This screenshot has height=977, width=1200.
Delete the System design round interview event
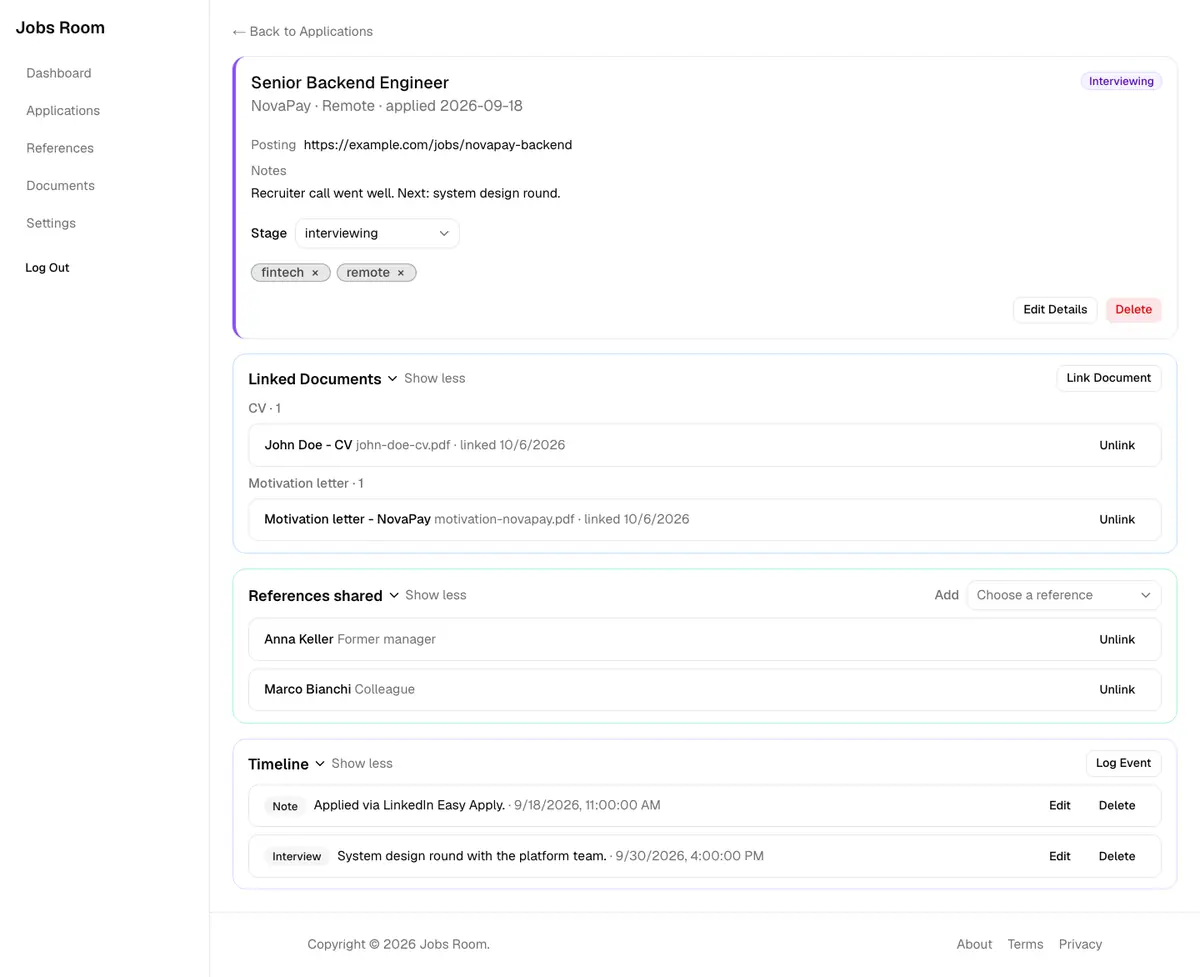[x=1117, y=856]
